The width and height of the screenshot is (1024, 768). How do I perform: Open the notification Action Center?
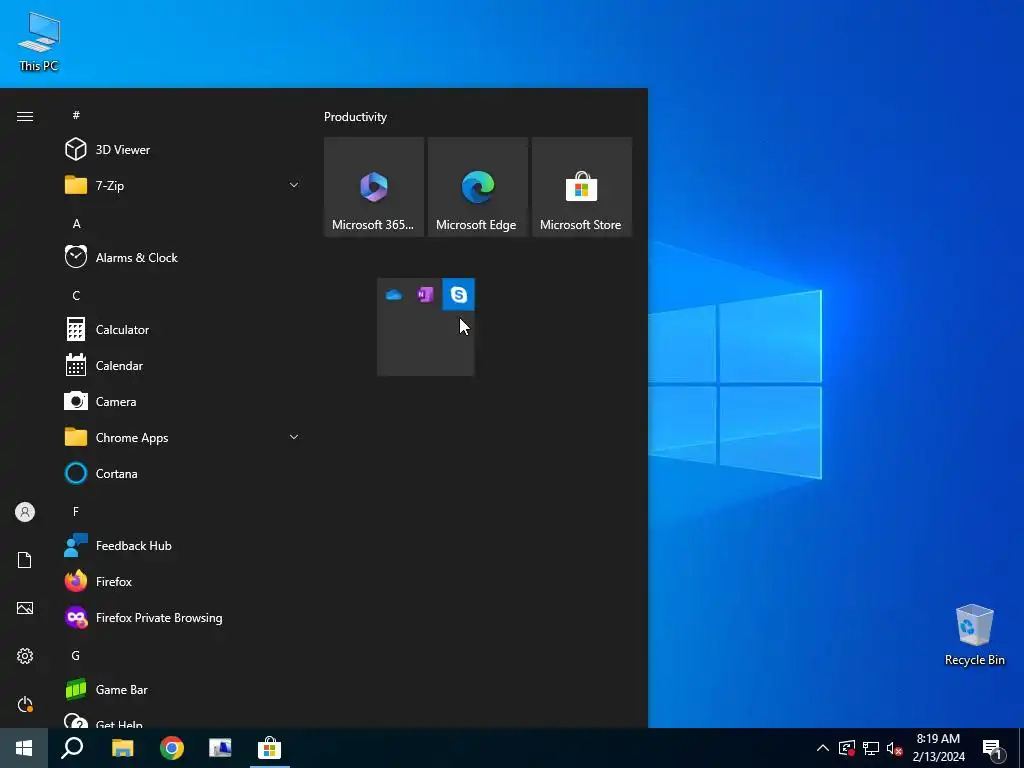pos(993,748)
